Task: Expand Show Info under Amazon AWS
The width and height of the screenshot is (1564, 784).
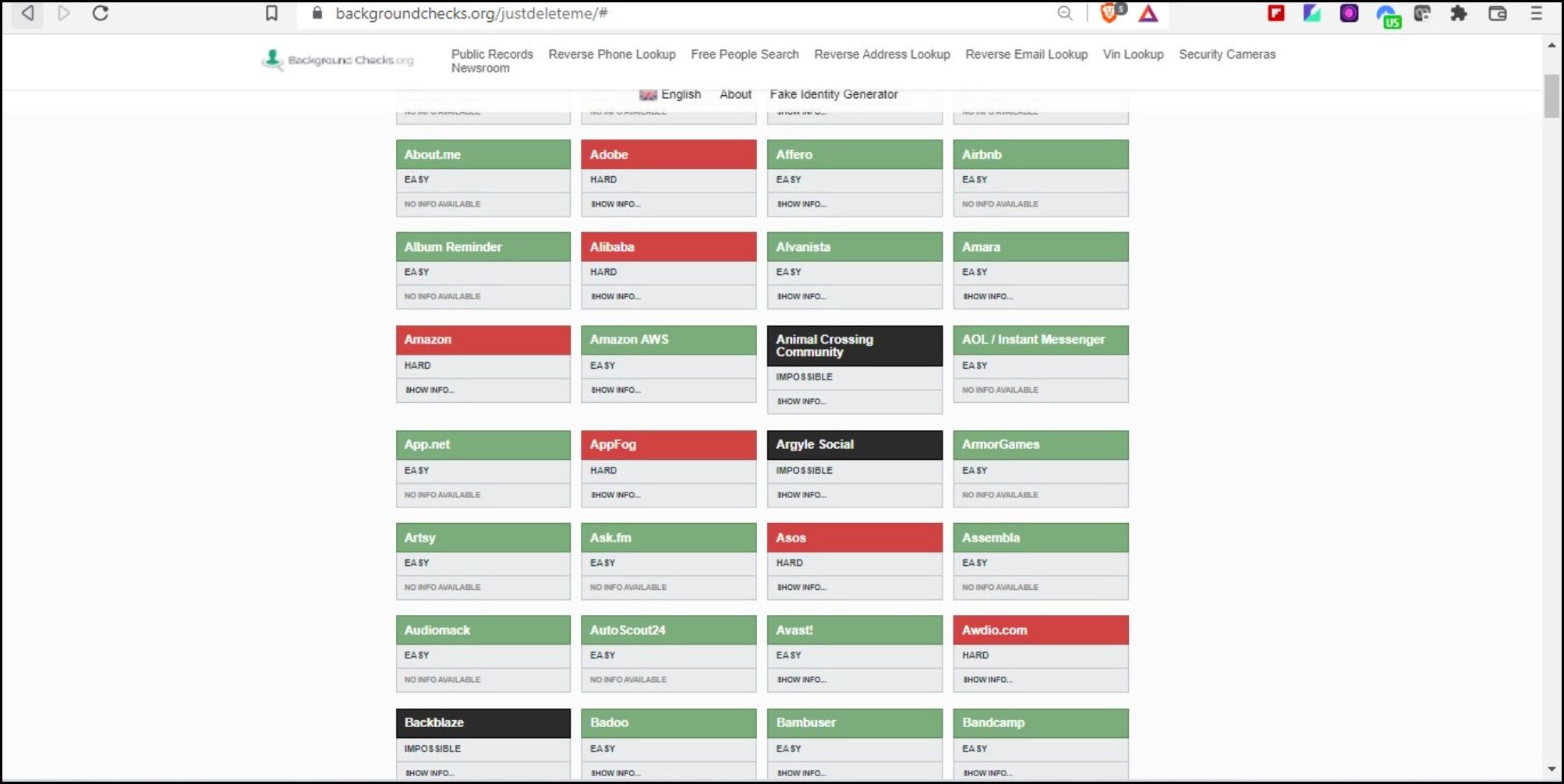Action: click(615, 390)
